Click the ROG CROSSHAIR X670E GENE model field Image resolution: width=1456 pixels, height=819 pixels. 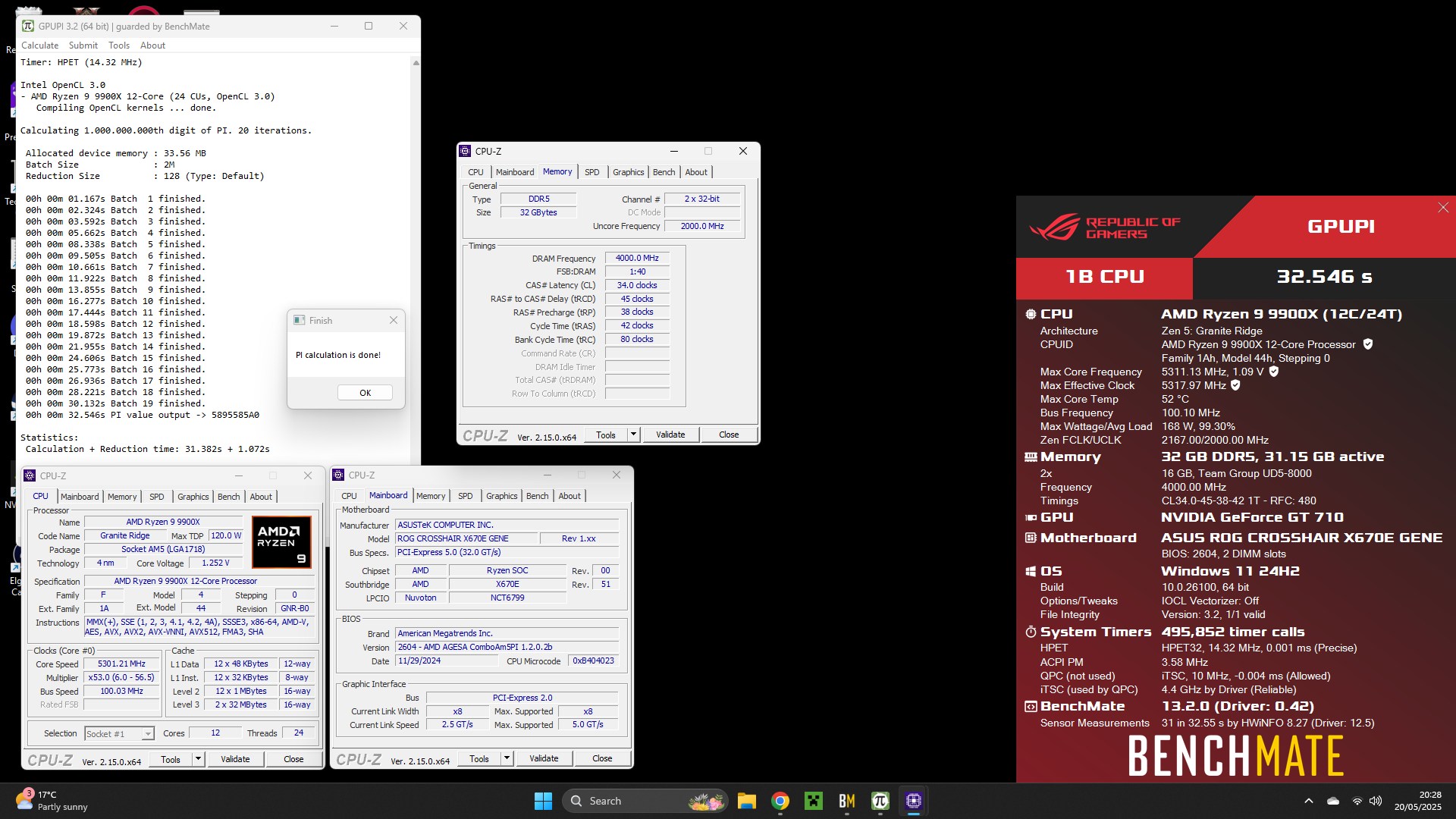tap(466, 538)
